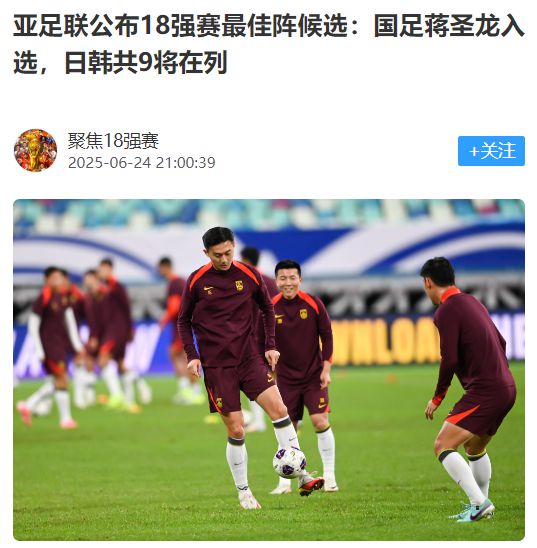Click the 2025-06-24 21:00:39 publish timestamp
537x548 pixels.
click(x=141, y=163)
